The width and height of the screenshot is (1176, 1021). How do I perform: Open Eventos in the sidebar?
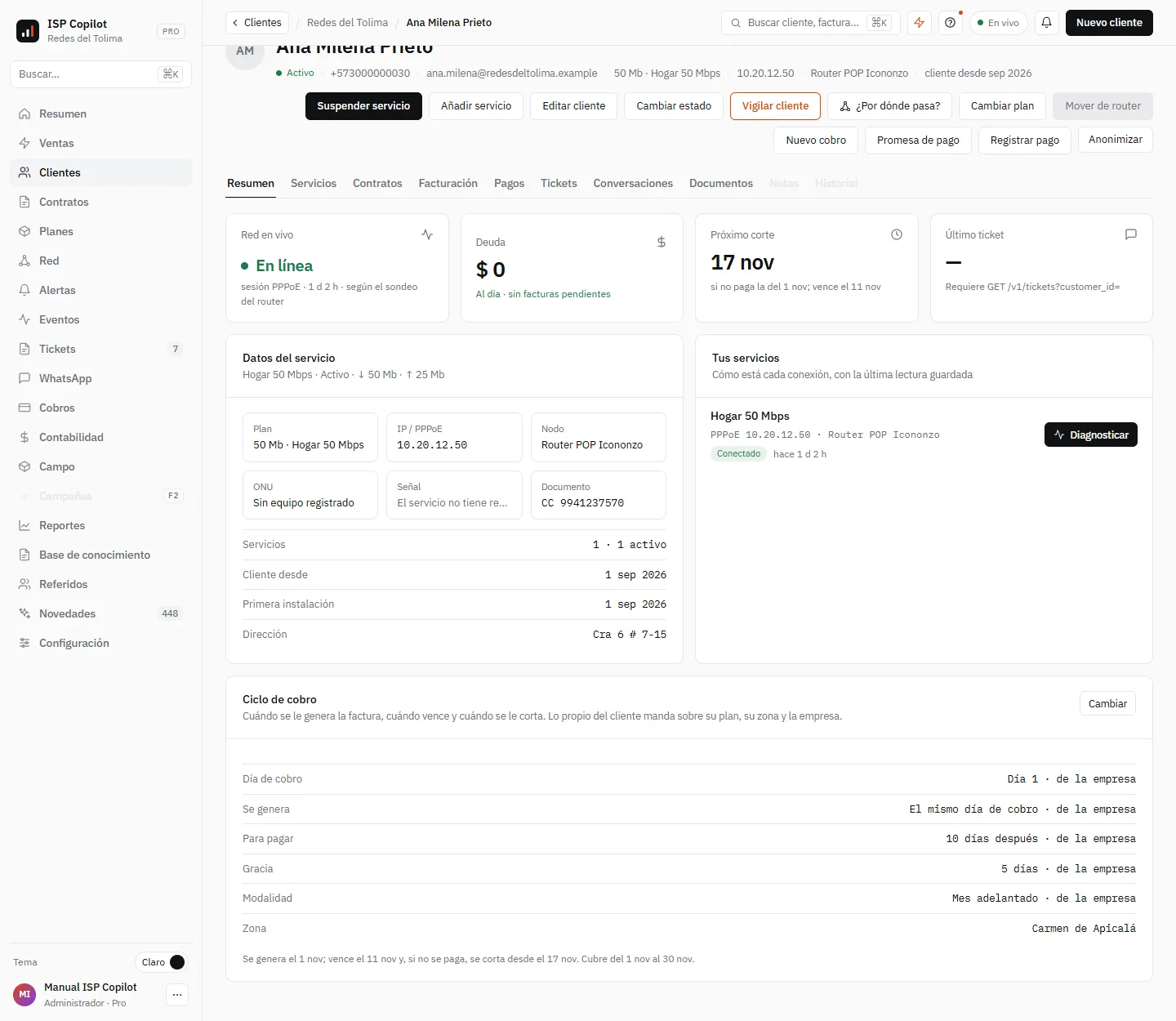(101, 319)
